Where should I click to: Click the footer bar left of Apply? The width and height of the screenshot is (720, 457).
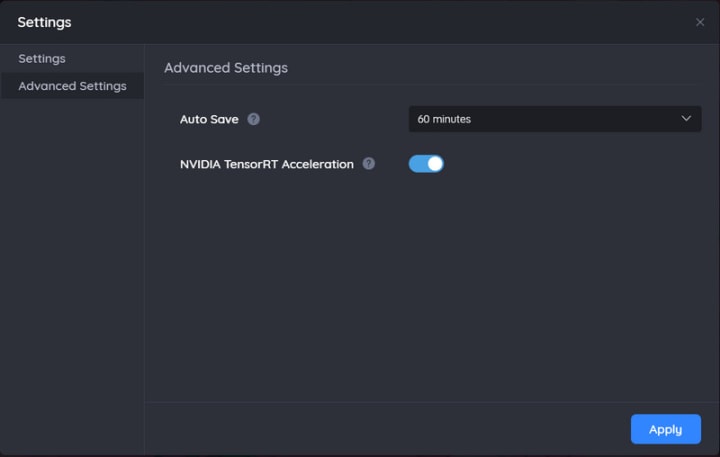[x=380, y=429]
